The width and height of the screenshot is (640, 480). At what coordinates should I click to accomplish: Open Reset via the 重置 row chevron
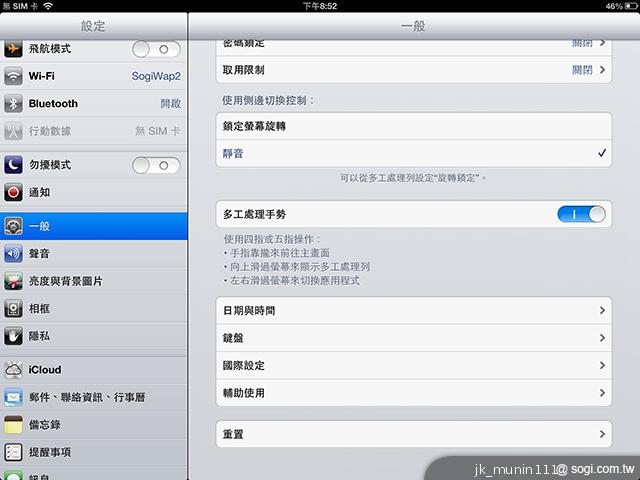click(x=602, y=434)
